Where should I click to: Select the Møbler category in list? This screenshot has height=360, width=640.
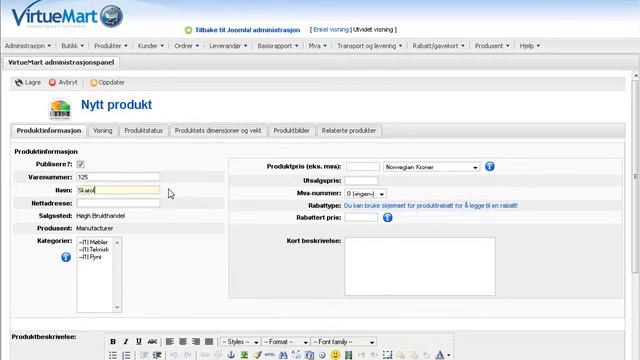[x=93, y=242]
